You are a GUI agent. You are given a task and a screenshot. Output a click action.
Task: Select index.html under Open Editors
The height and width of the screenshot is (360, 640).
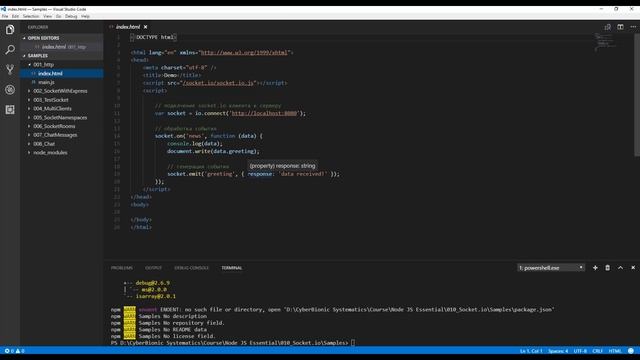click(62, 47)
